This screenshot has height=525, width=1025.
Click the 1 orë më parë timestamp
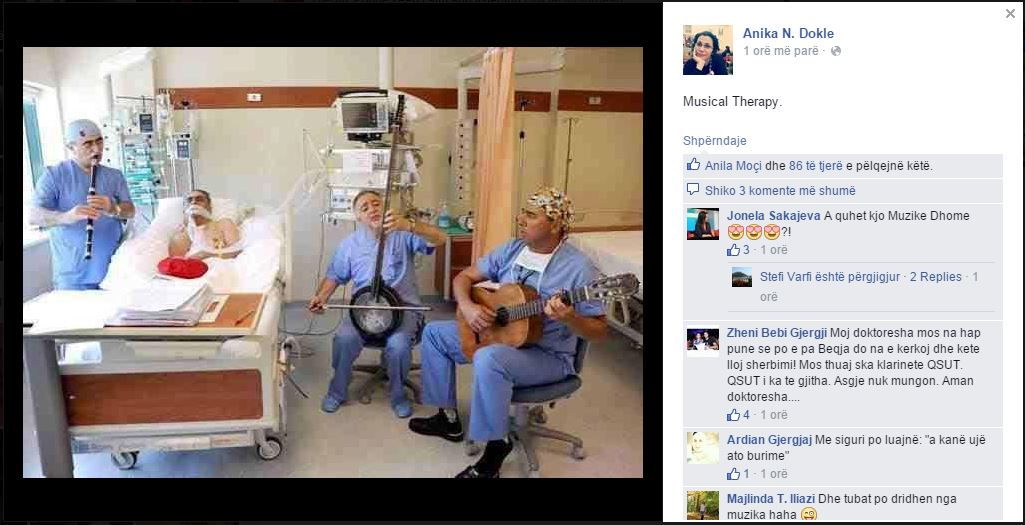pyautogui.click(x=781, y=51)
